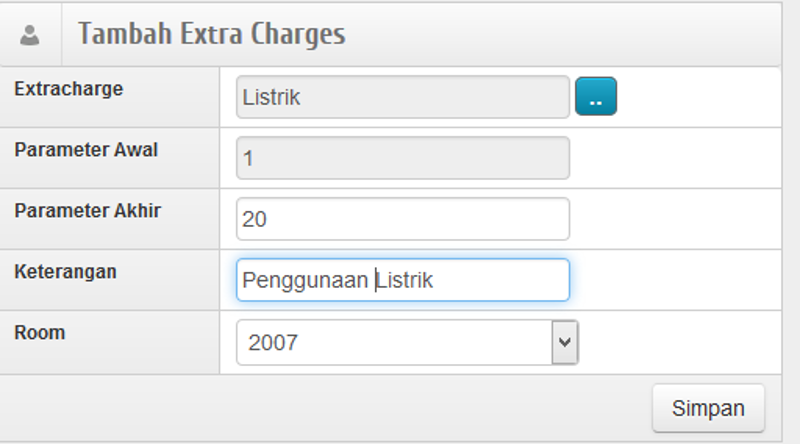The height and width of the screenshot is (444, 800).
Task: Click the Extracharge label
Action: click(68, 89)
